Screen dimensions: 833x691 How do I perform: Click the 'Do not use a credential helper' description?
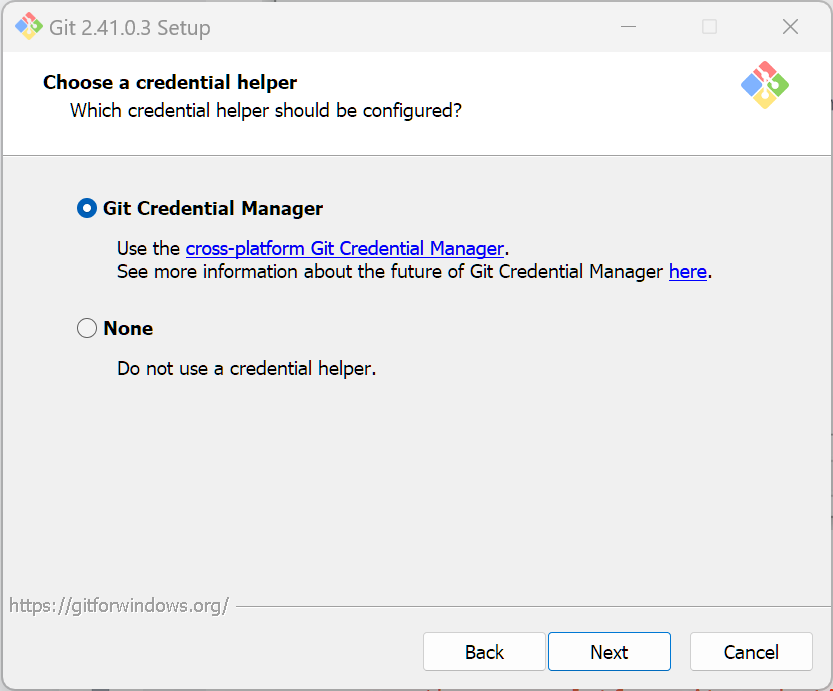coord(246,368)
